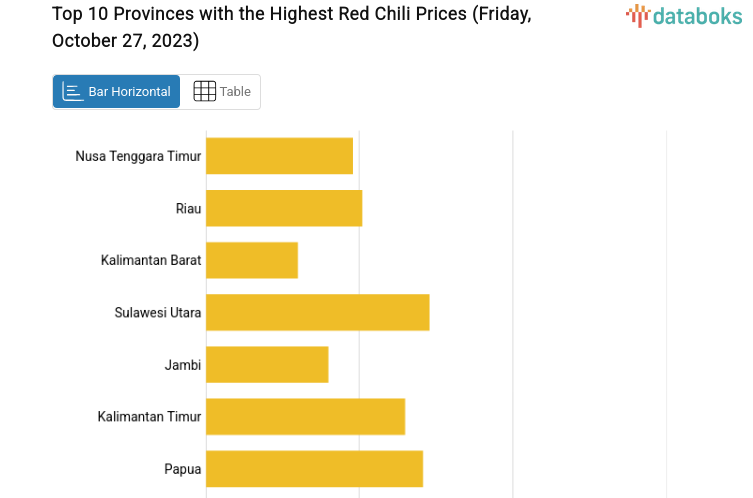
Task: Select the Papua price bar
Action: (314, 468)
